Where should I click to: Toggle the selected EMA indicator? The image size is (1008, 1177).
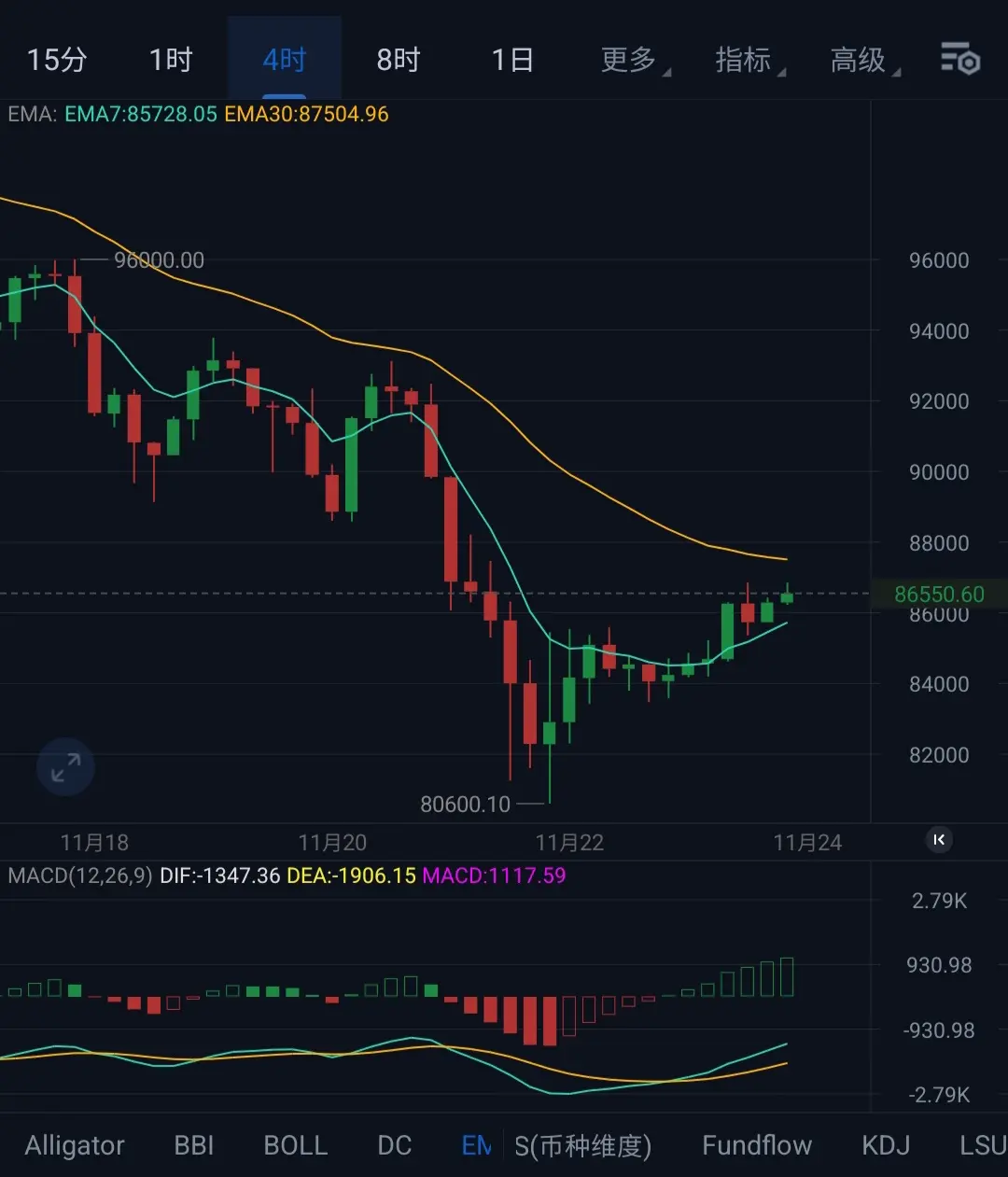pos(477,1145)
